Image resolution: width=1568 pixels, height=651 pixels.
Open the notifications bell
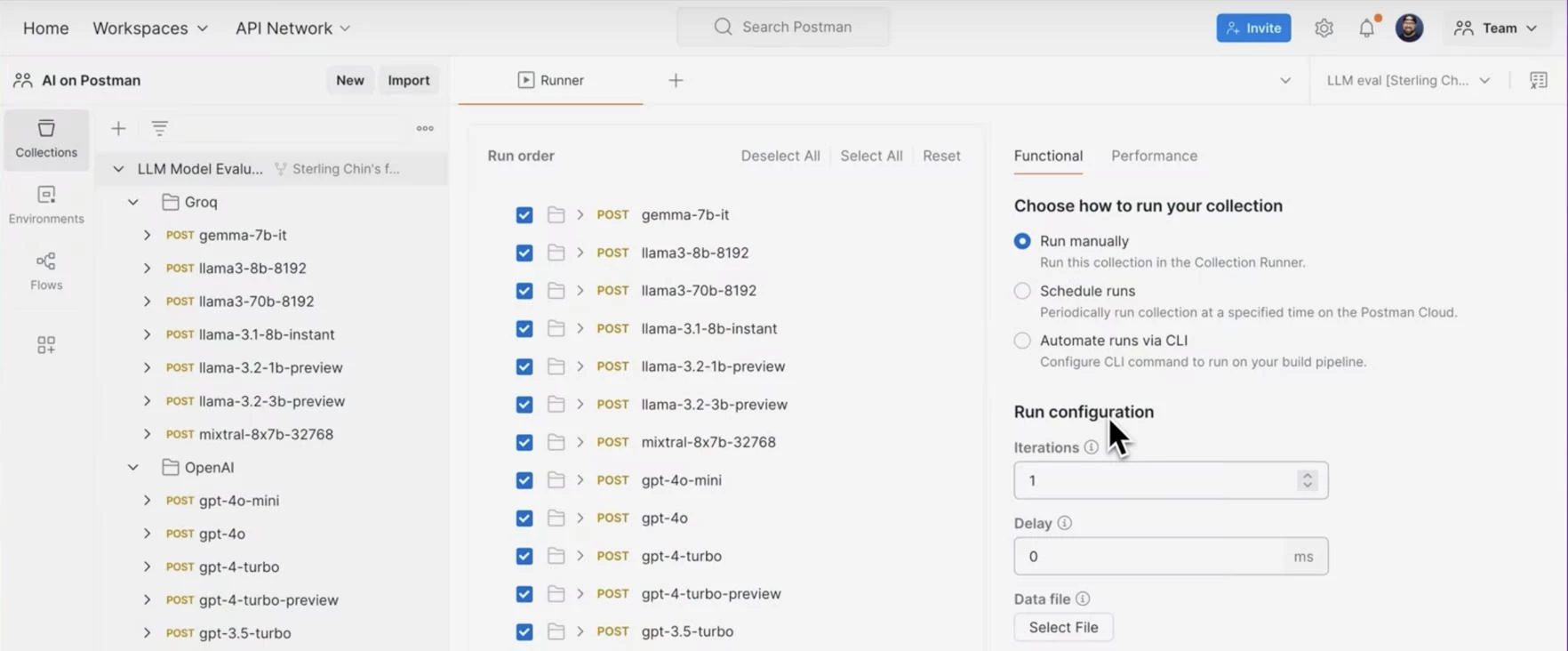[x=1366, y=28]
